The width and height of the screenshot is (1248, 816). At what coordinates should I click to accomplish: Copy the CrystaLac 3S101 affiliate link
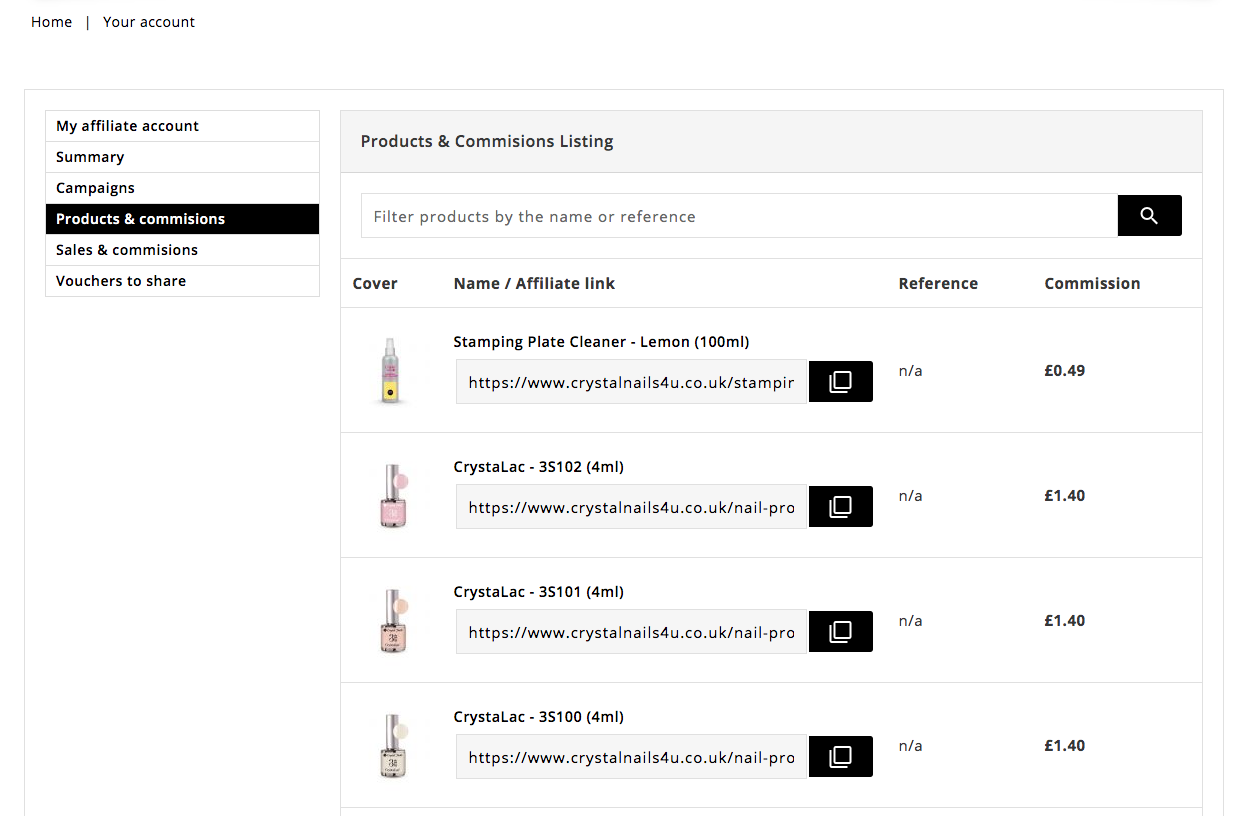coord(840,632)
